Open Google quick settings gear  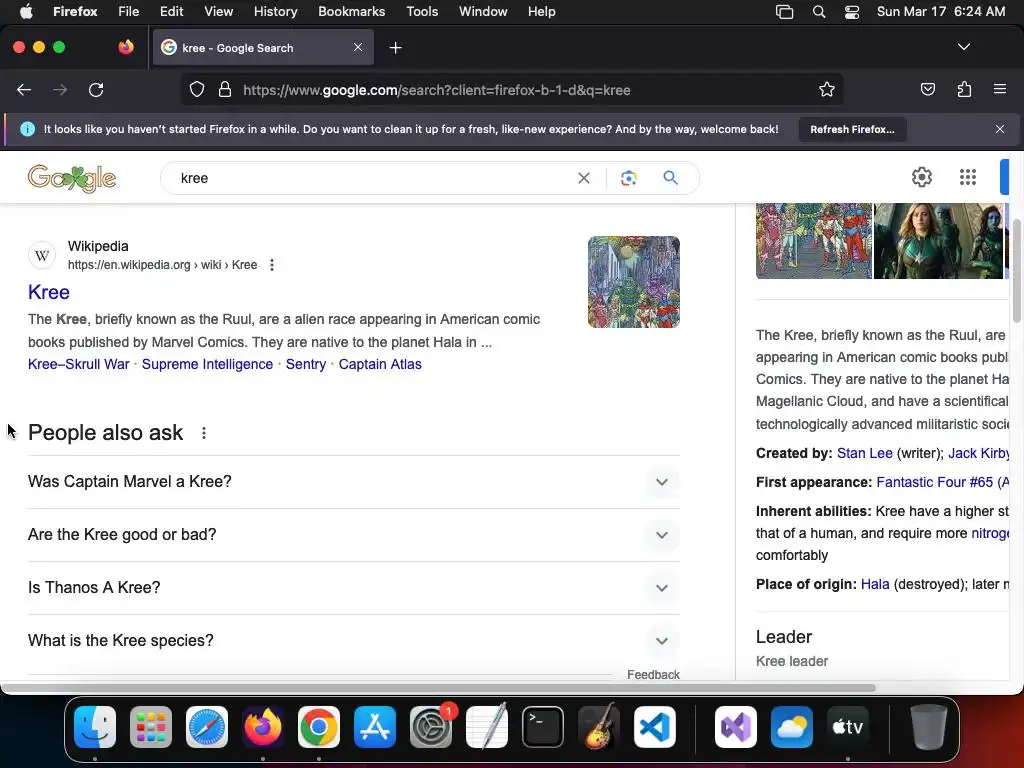pyautogui.click(x=921, y=177)
